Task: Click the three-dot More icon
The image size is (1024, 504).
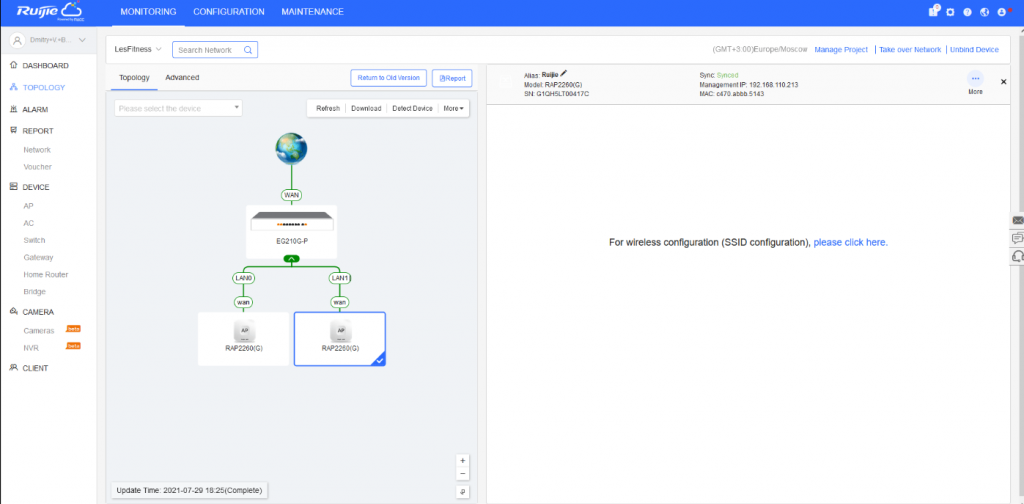Action: [975, 79]
